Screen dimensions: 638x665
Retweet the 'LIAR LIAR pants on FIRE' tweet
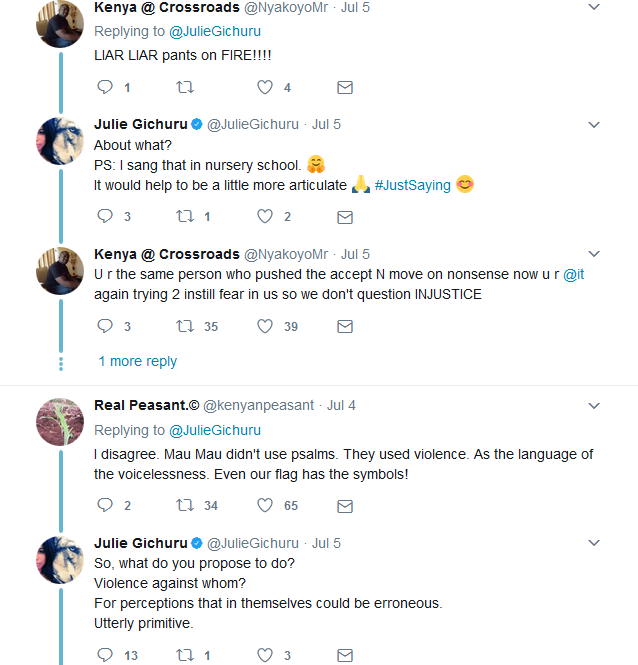[x=185, y=87]
